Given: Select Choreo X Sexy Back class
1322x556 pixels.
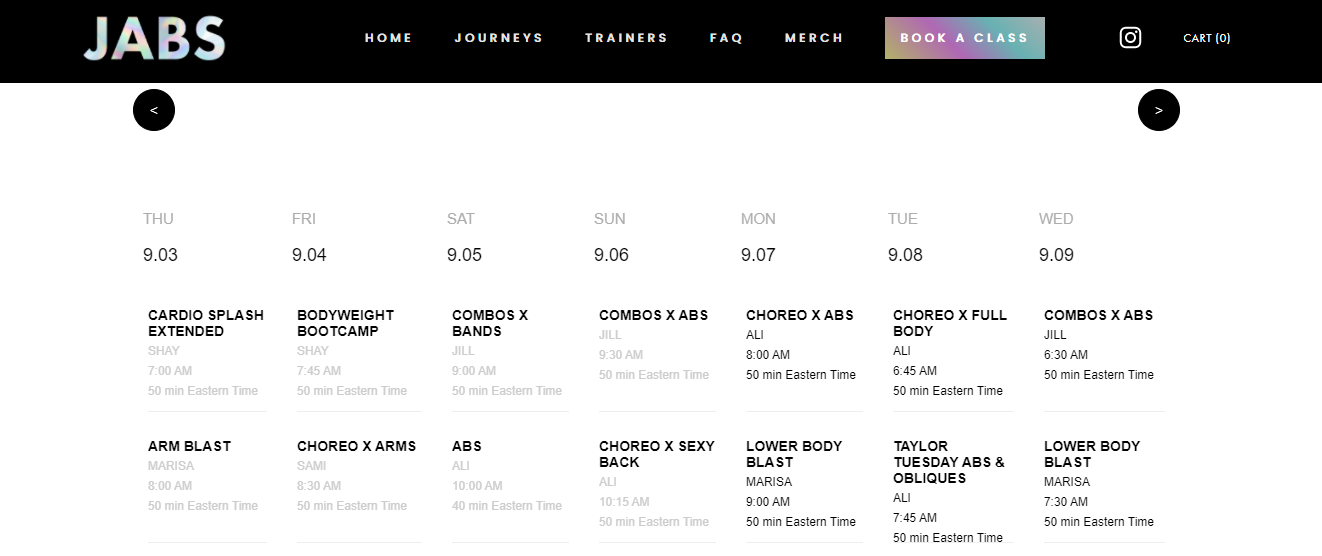Looking at the screenshot, I should tap(657, 454).
